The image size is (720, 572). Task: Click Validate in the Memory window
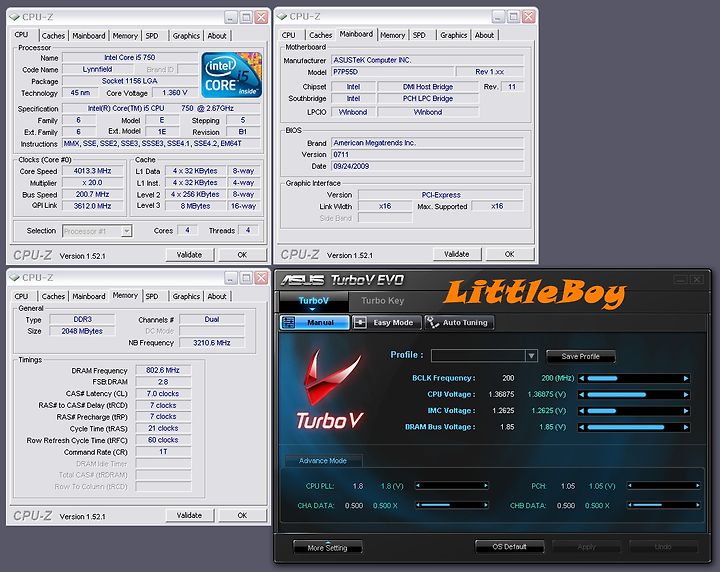coord(189,515)
